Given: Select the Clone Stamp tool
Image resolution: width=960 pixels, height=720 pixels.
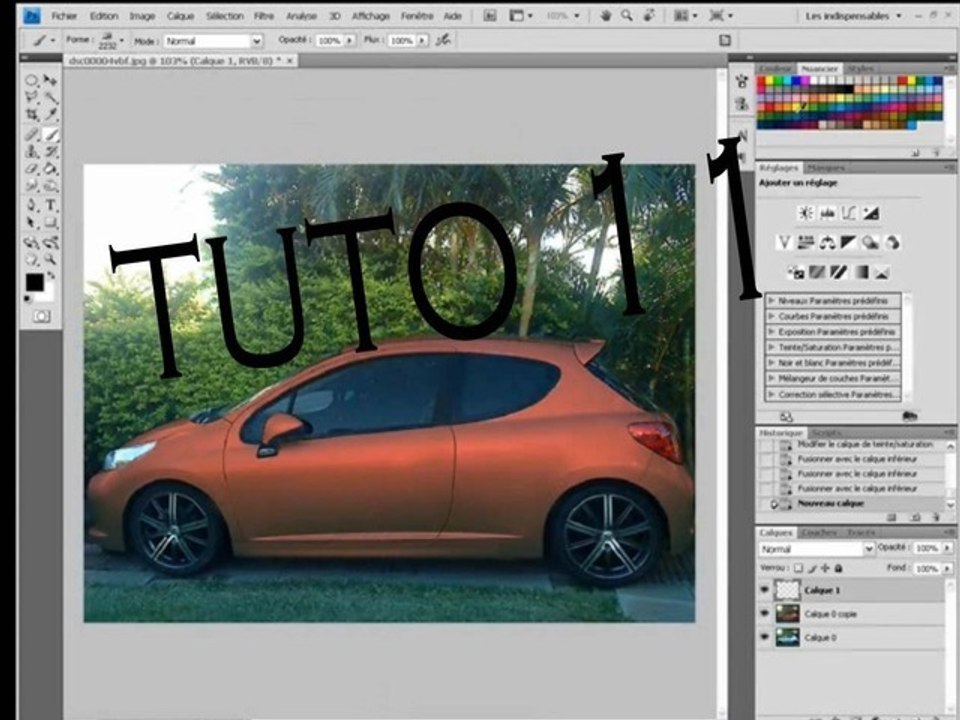Looking at the screenshot, I should point(32,151).
